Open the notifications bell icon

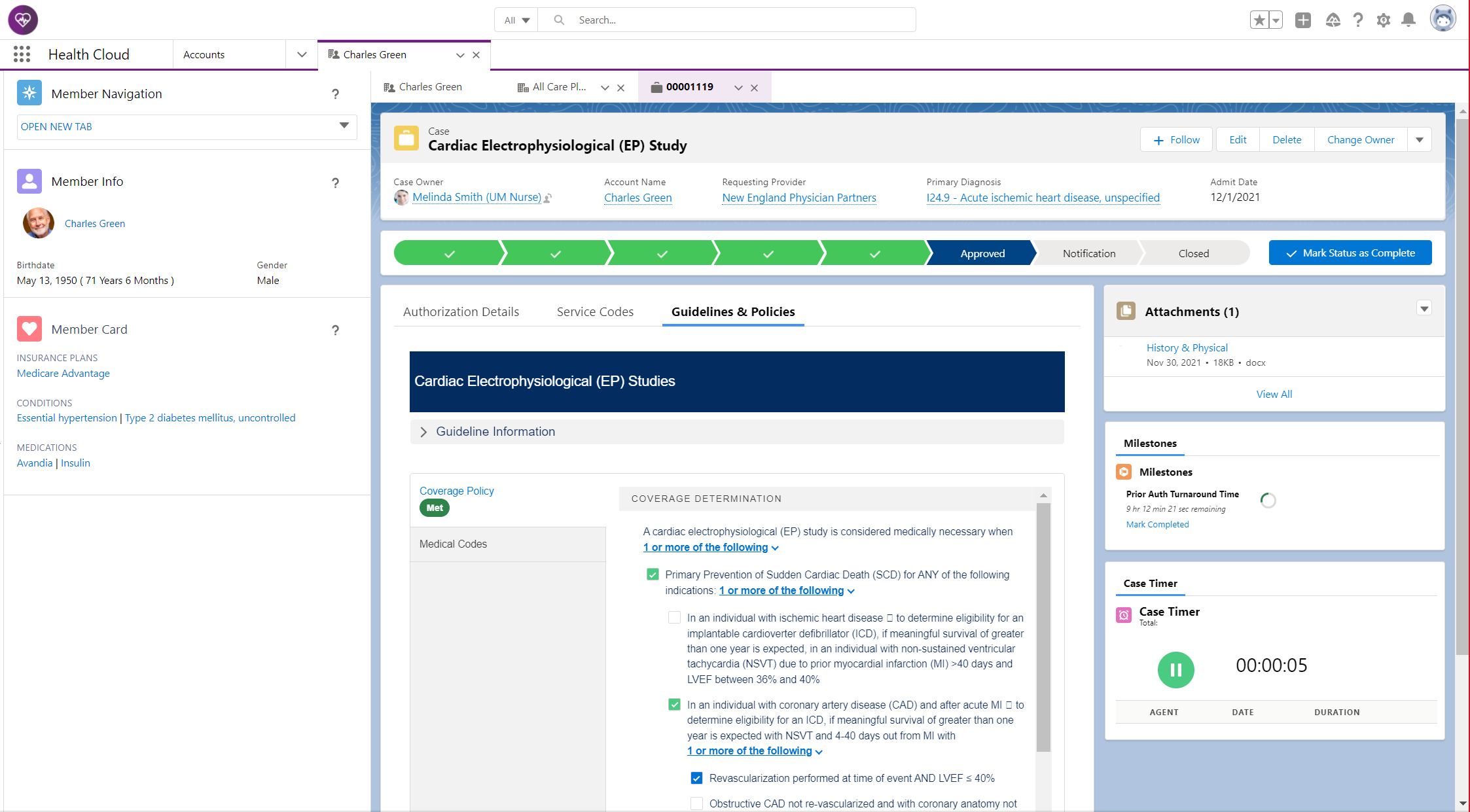pyautogui.click(x=1408, y=20)
